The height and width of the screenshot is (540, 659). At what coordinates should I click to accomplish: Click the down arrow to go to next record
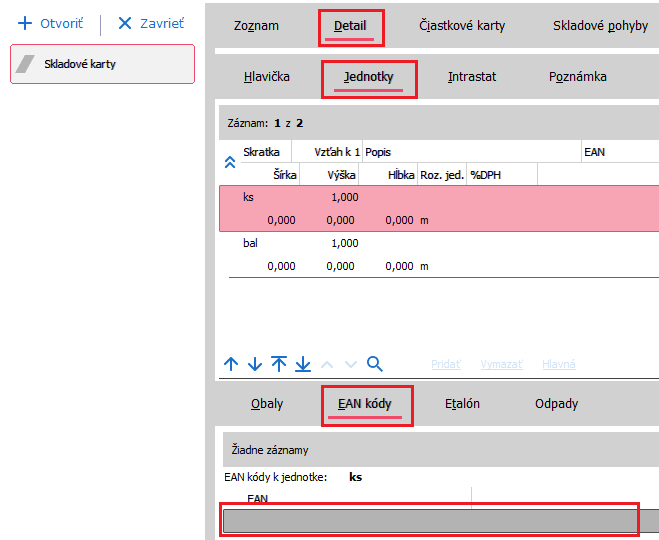[x=255, y=364]
